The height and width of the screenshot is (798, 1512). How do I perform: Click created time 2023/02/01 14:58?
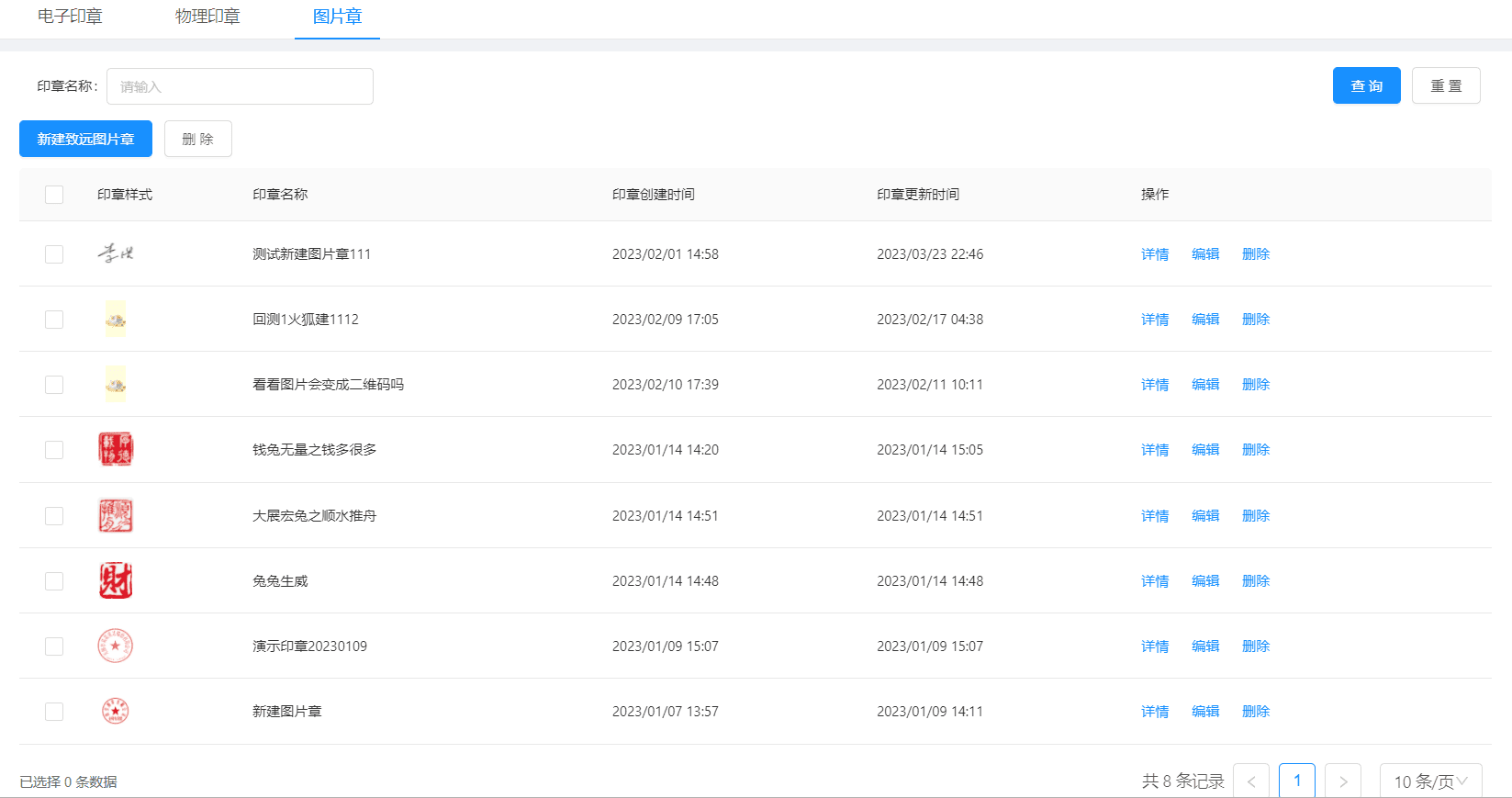666,254
